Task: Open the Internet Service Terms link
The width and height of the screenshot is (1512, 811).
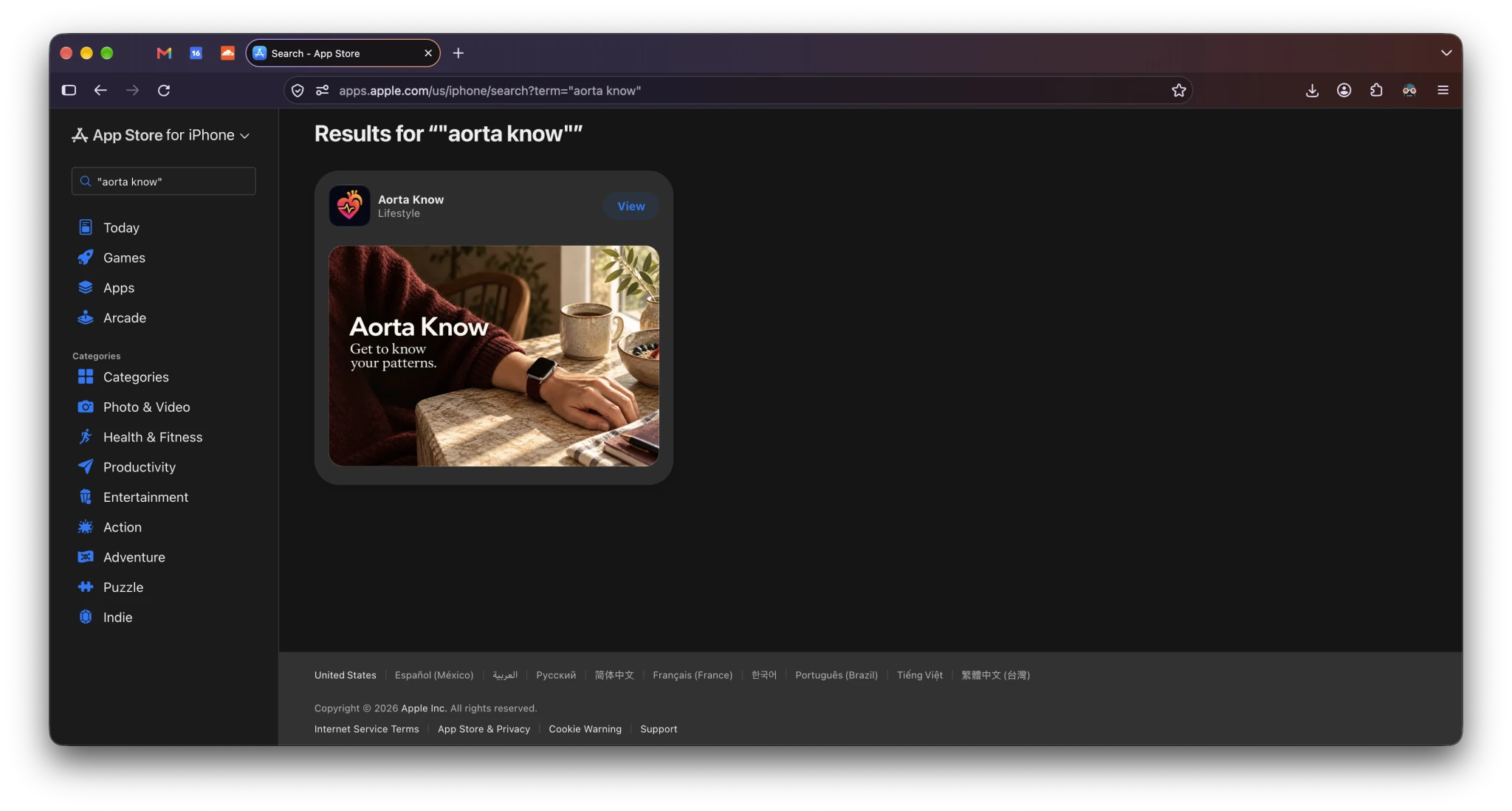Action: pyautogui.click(x=366, y=729)
